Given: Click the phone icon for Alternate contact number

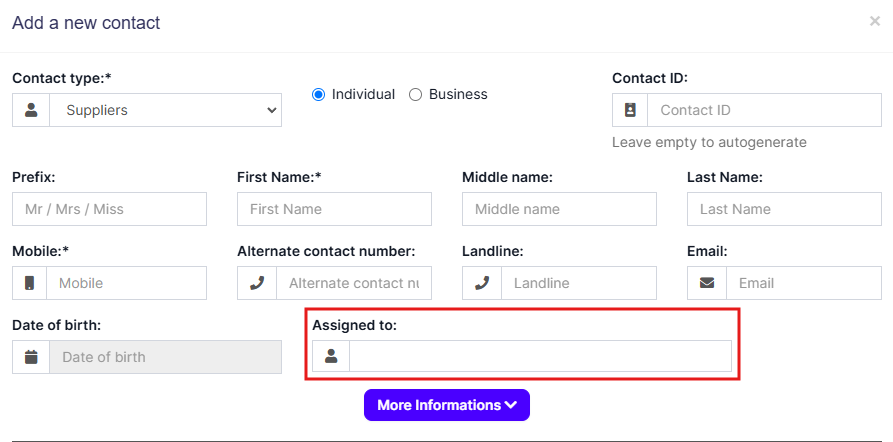Looking at the screenshot, I should (x=257, y=283).
